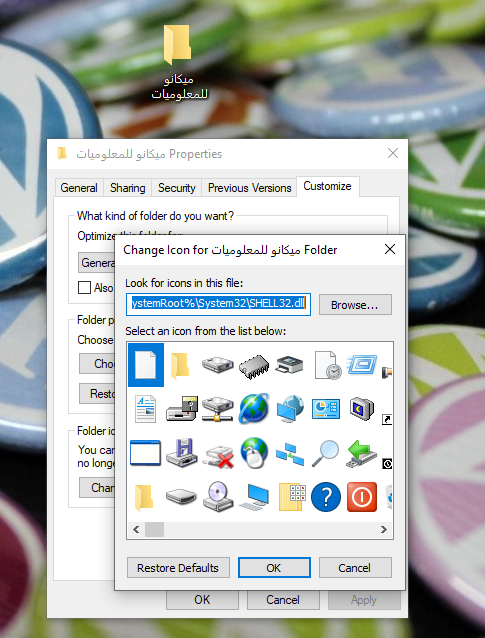Select the desktop folder ميكانو للمعلوميات
This screenshot has width=485, height=638.
178,62
